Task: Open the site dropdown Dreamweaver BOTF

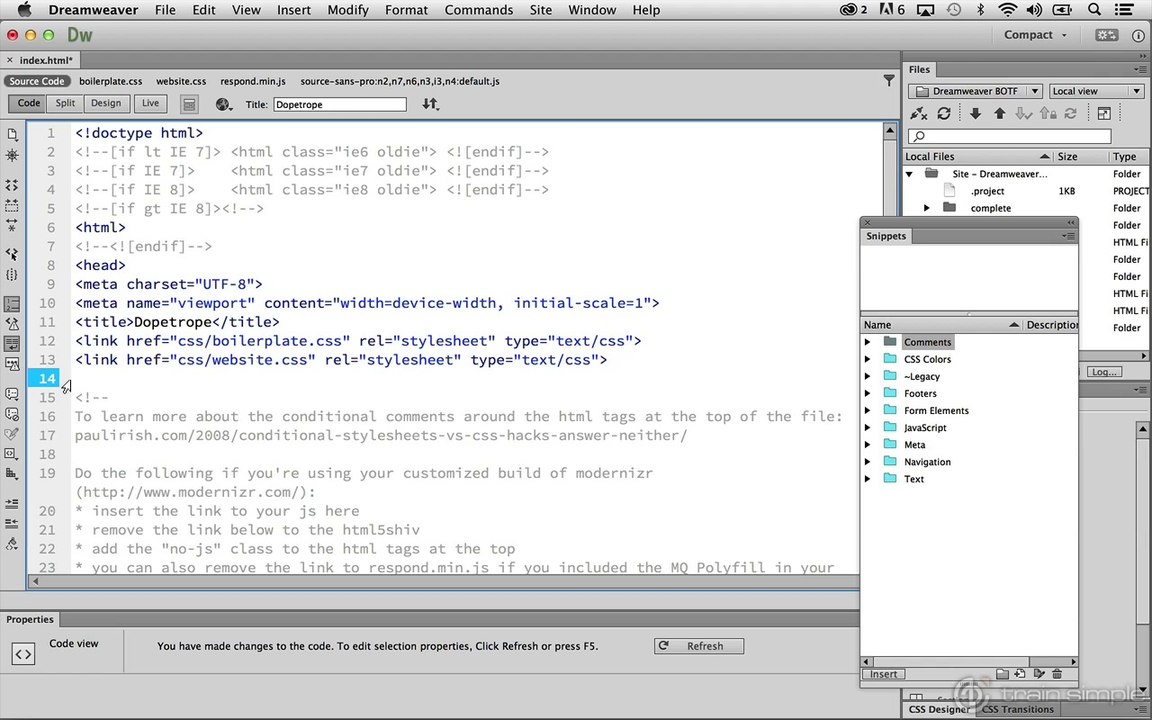Action: coord(975,91)
